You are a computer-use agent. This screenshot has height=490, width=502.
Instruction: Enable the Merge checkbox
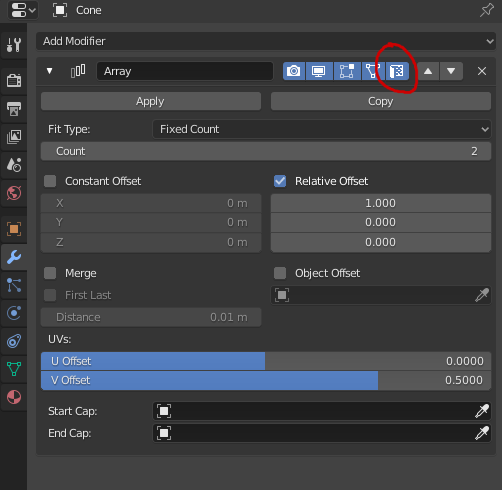coord(50,273)
